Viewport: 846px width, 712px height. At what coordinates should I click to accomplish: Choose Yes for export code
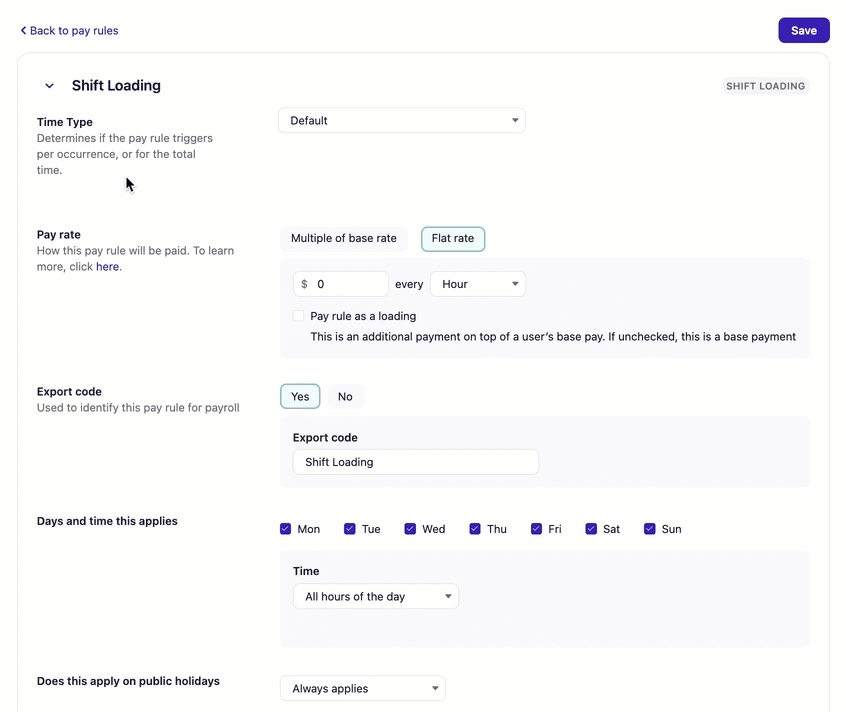[x=300, y=396]
